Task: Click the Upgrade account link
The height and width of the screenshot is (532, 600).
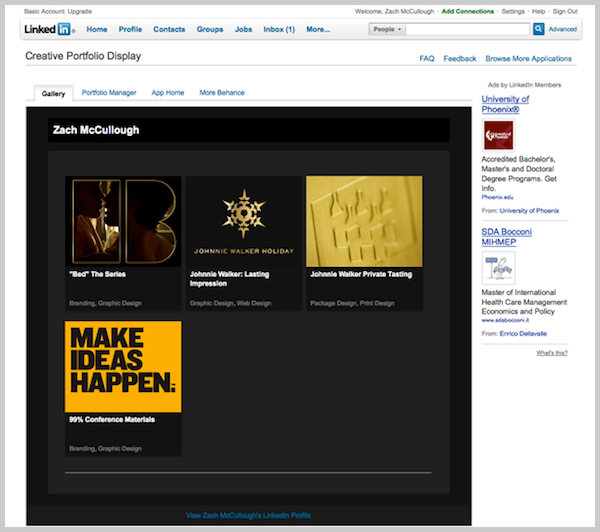Action: tap(80, 11)
